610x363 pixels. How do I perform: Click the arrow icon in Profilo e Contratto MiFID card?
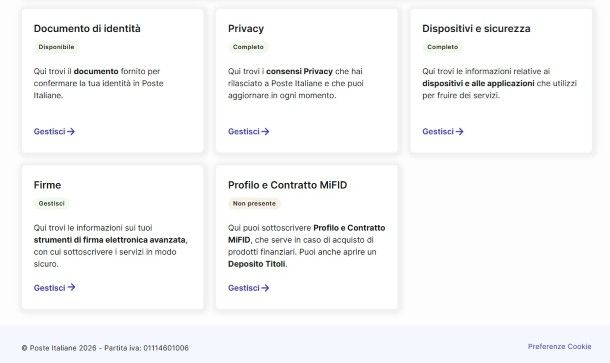click(265, 288)
